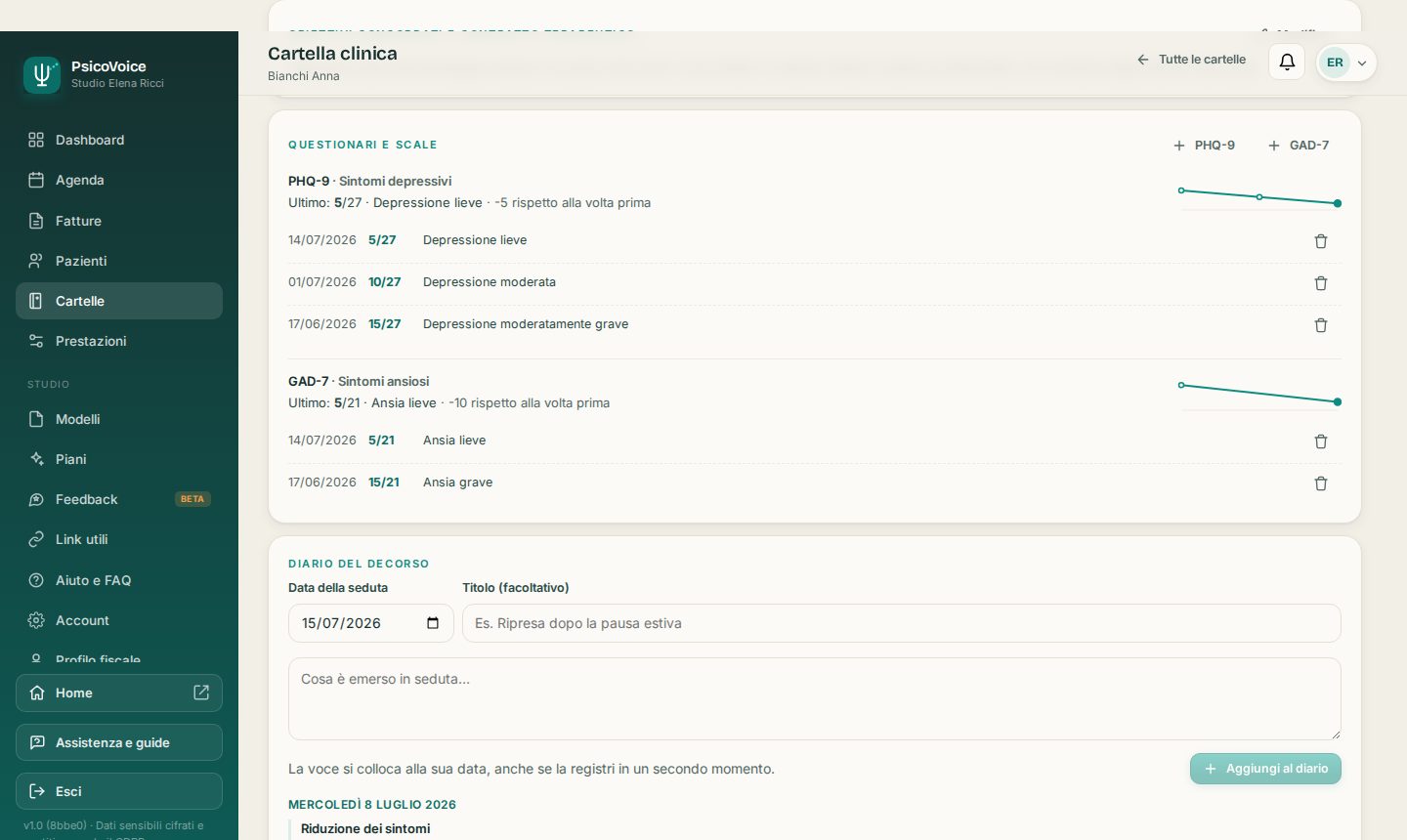Open the notifications bell

click(x=1287, y=62)
